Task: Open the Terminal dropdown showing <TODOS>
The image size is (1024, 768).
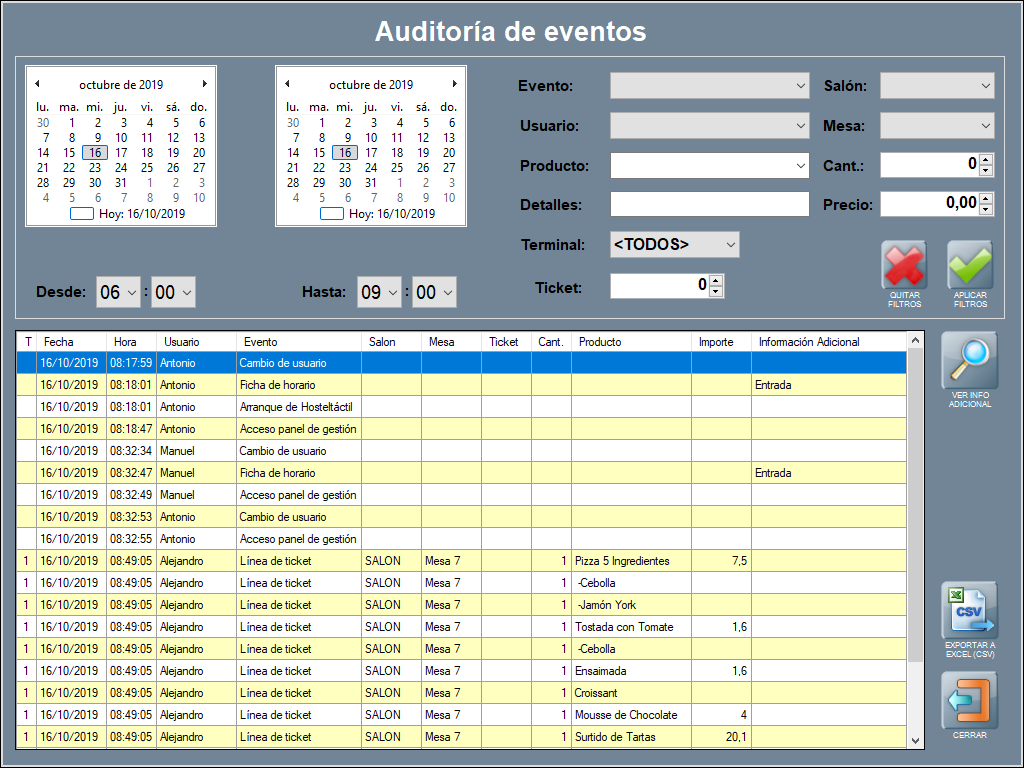Action: point(730,245)
